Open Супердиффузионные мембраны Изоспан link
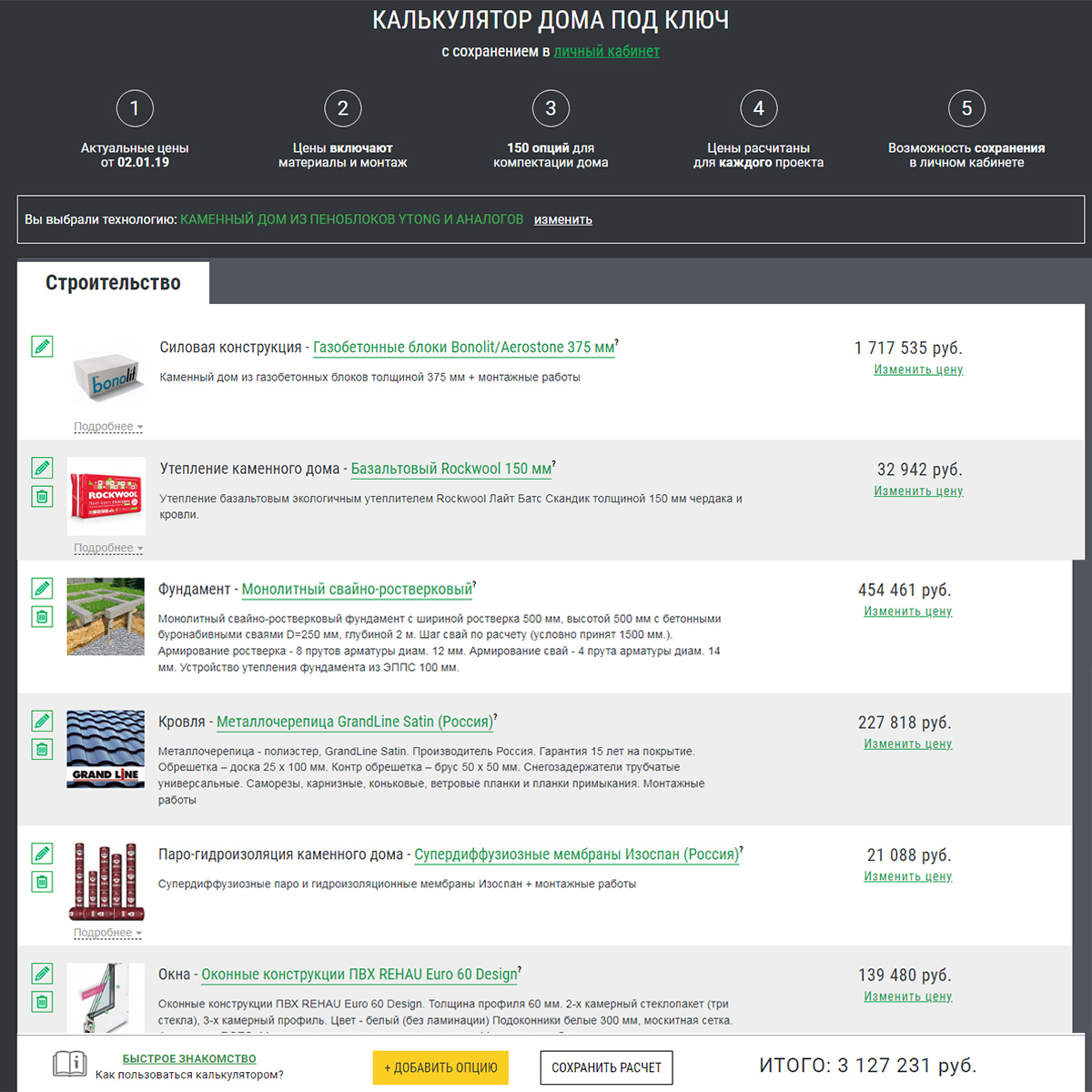Image resolution: width=1092 pixels, height=1092 pixels. (x=577, y=854)
